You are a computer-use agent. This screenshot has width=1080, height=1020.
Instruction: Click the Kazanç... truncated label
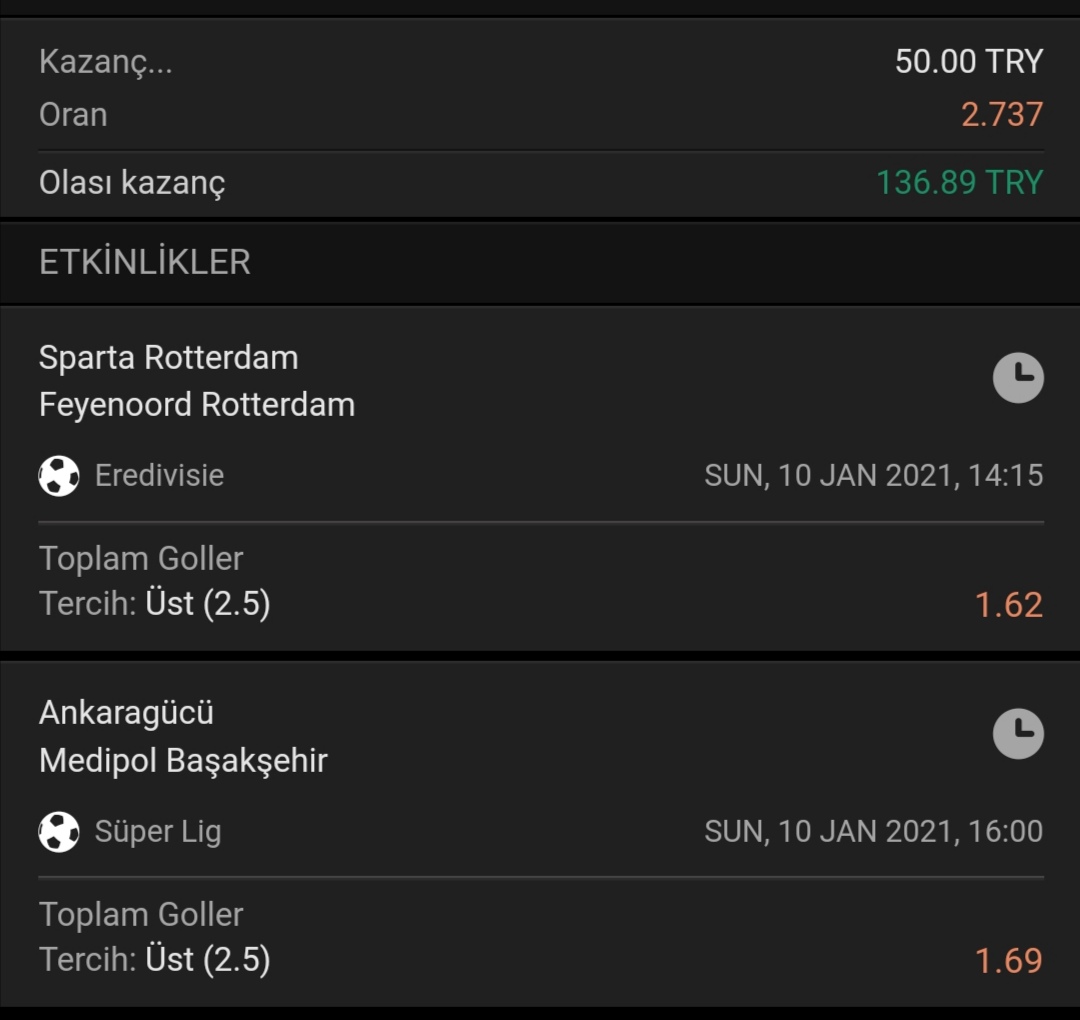click(106, 62)
